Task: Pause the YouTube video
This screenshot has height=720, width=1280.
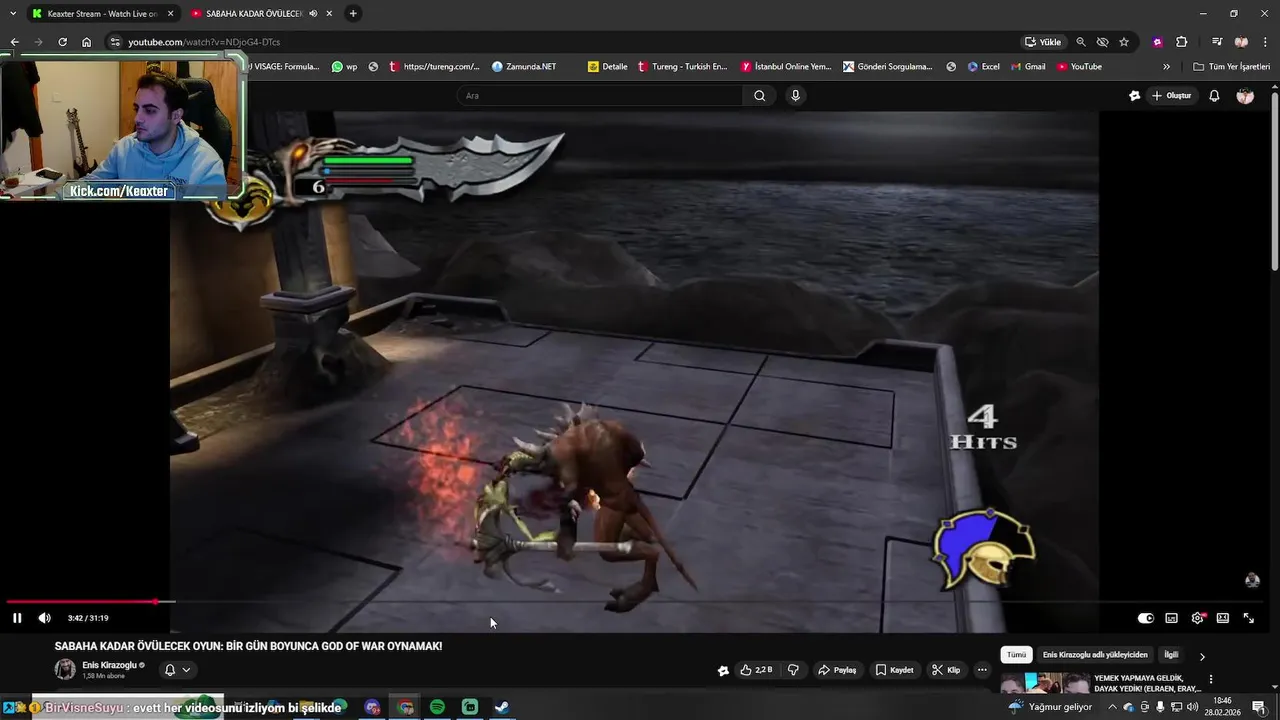Action: coord(17,618)
